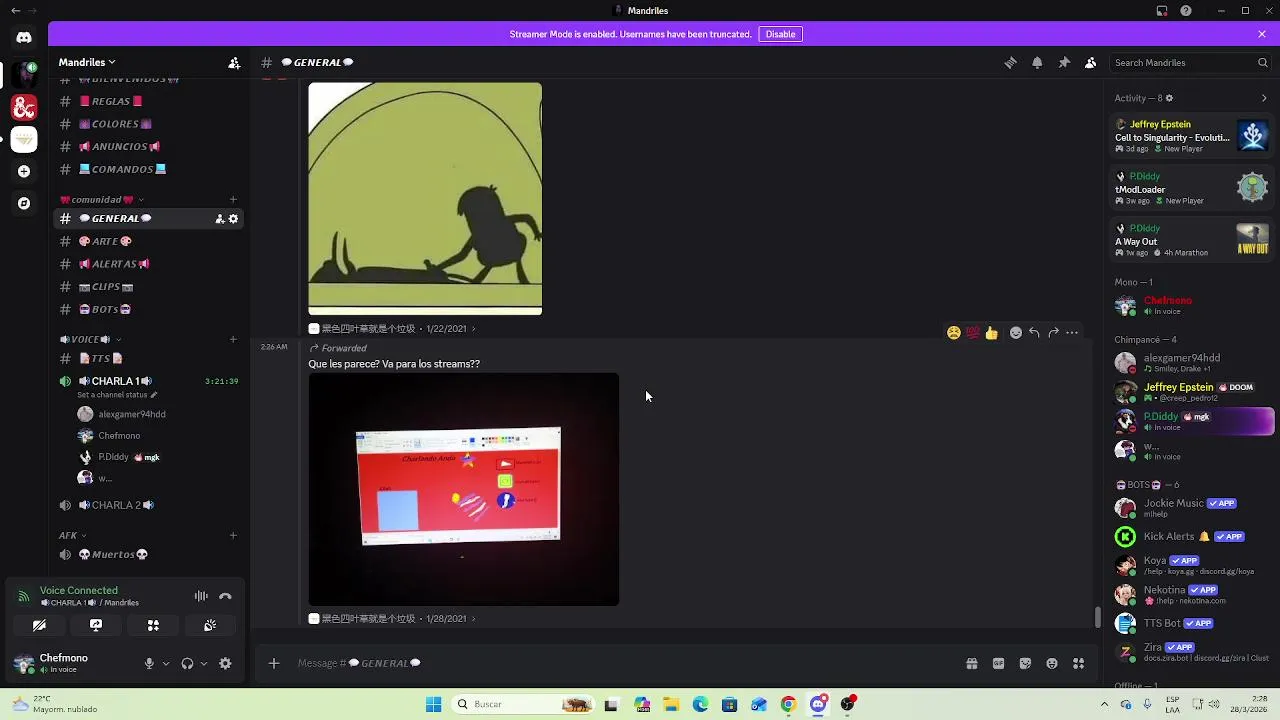The width and height of the screenshot is (1280, 720).
Task: Mute microphone toggle
Action: pyautogui.click(x=149, y=663)
